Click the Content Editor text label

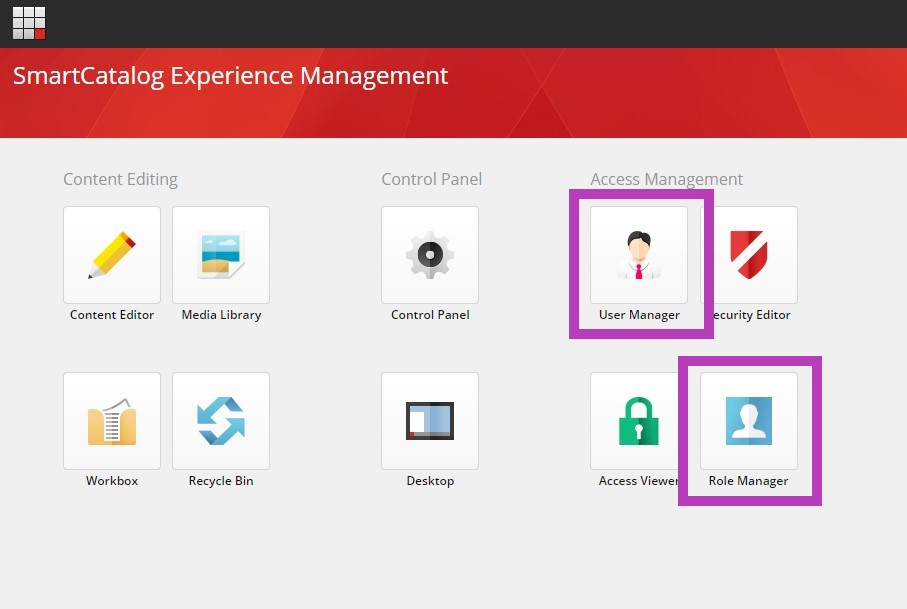112,315
